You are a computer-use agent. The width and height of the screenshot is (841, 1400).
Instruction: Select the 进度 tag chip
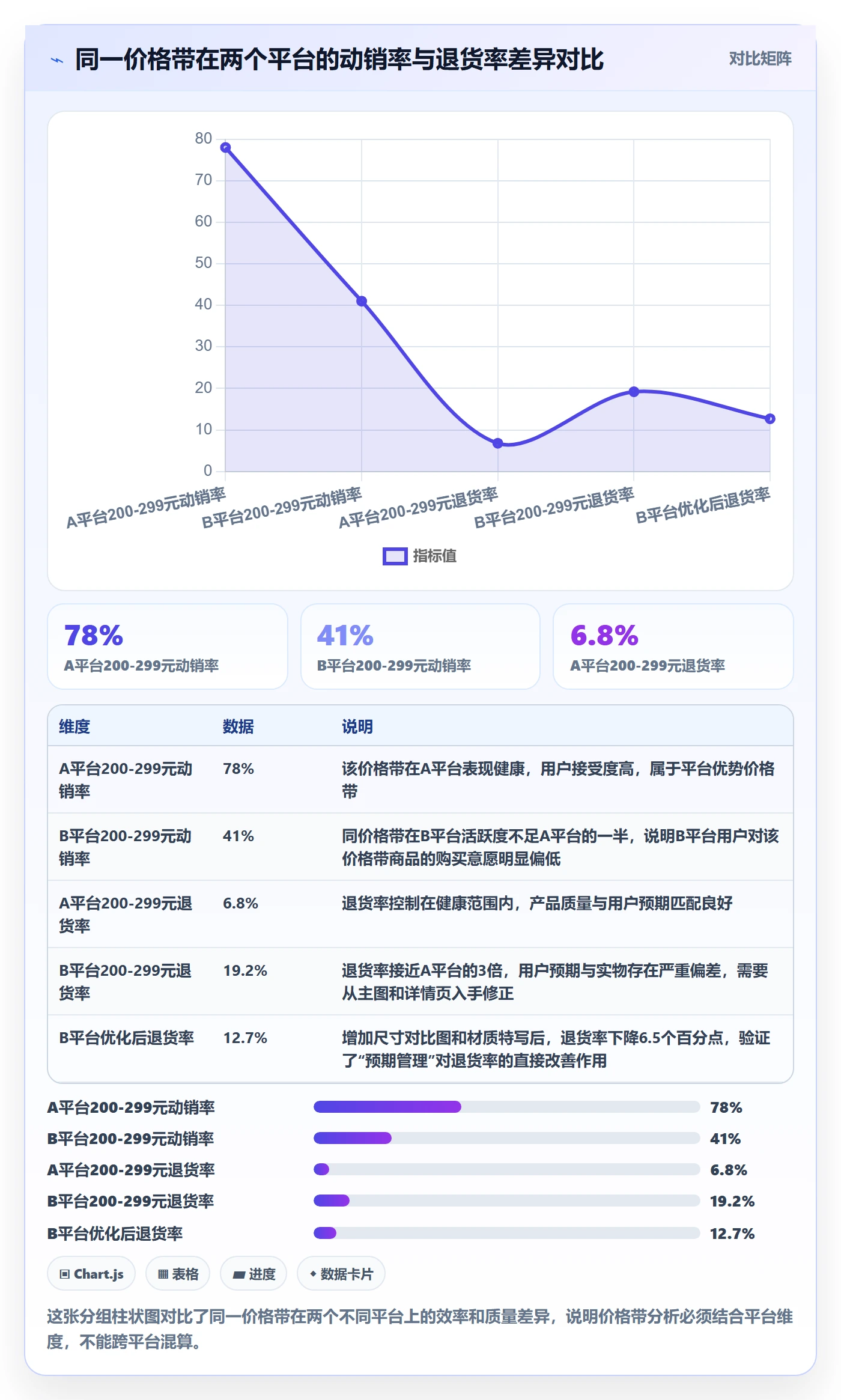click(254, 1273)
